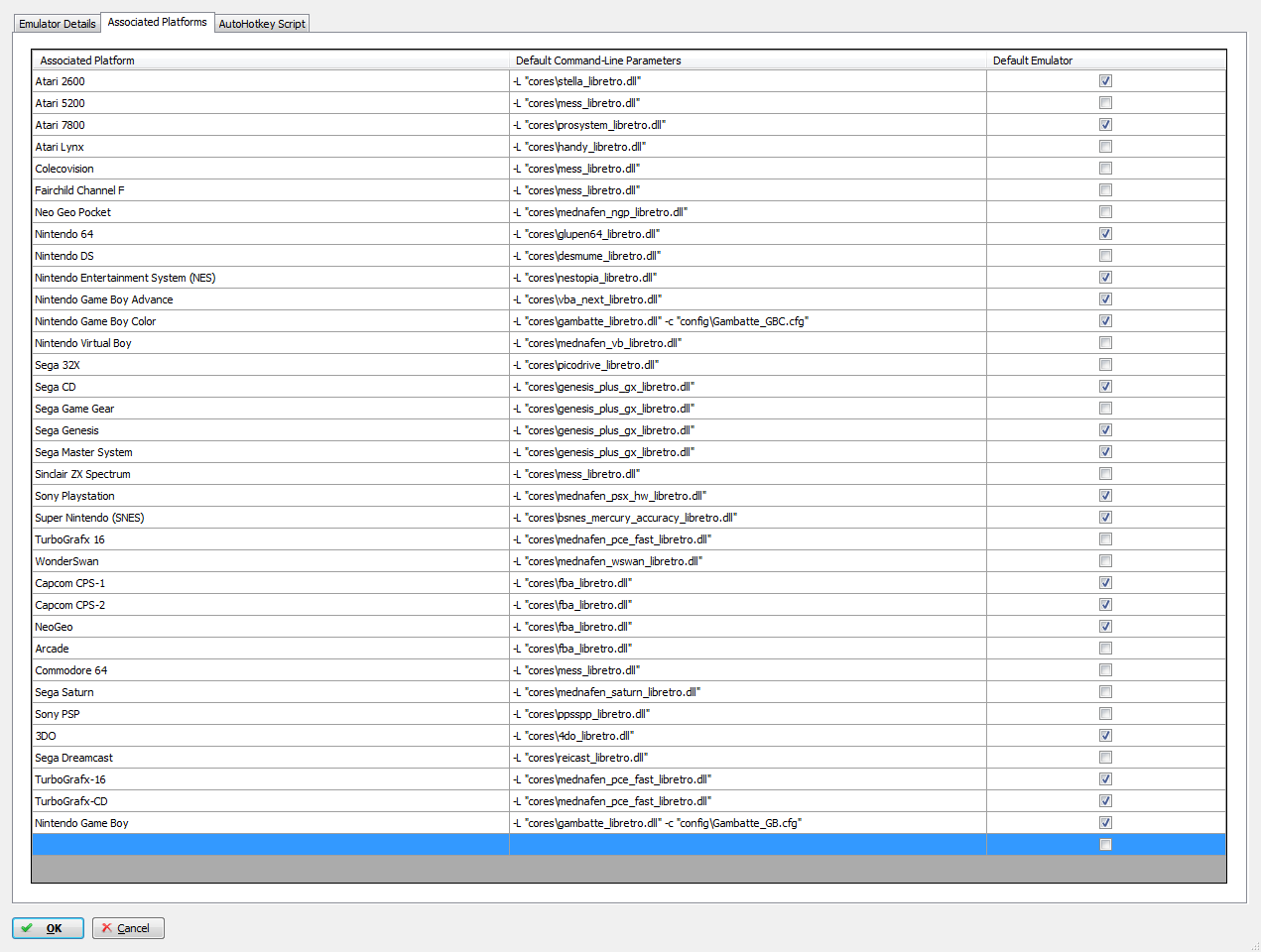Viewport: 1261px width, 952px height.
Task: Edit the mednafen_saturn_libretro.dll parameter cell
Action: pyautogui.click(x=748, y=692)
